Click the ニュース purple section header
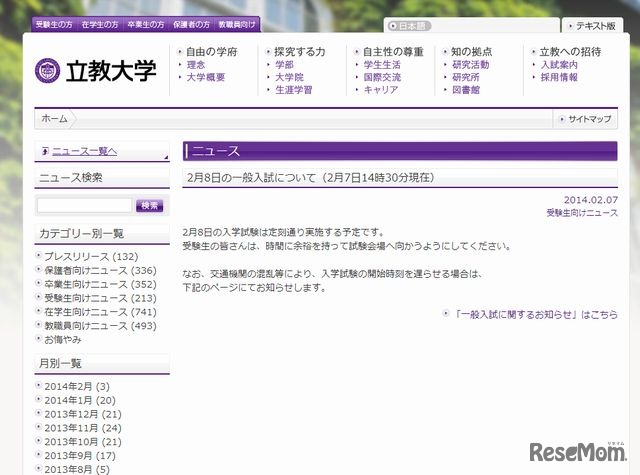Viewport: 640px width, 475px height. (400, 151)
